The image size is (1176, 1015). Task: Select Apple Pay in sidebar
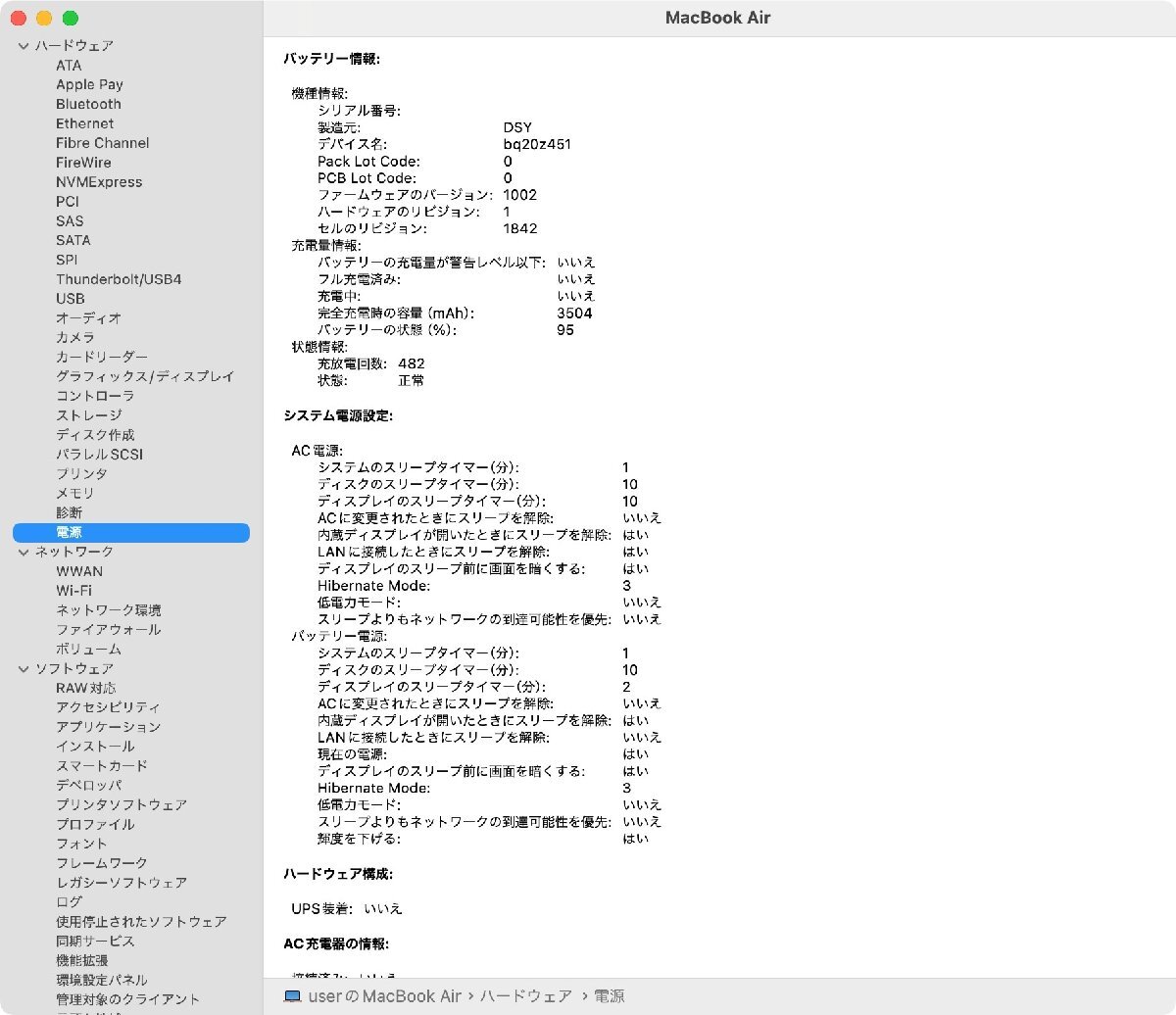coord(89,85)
